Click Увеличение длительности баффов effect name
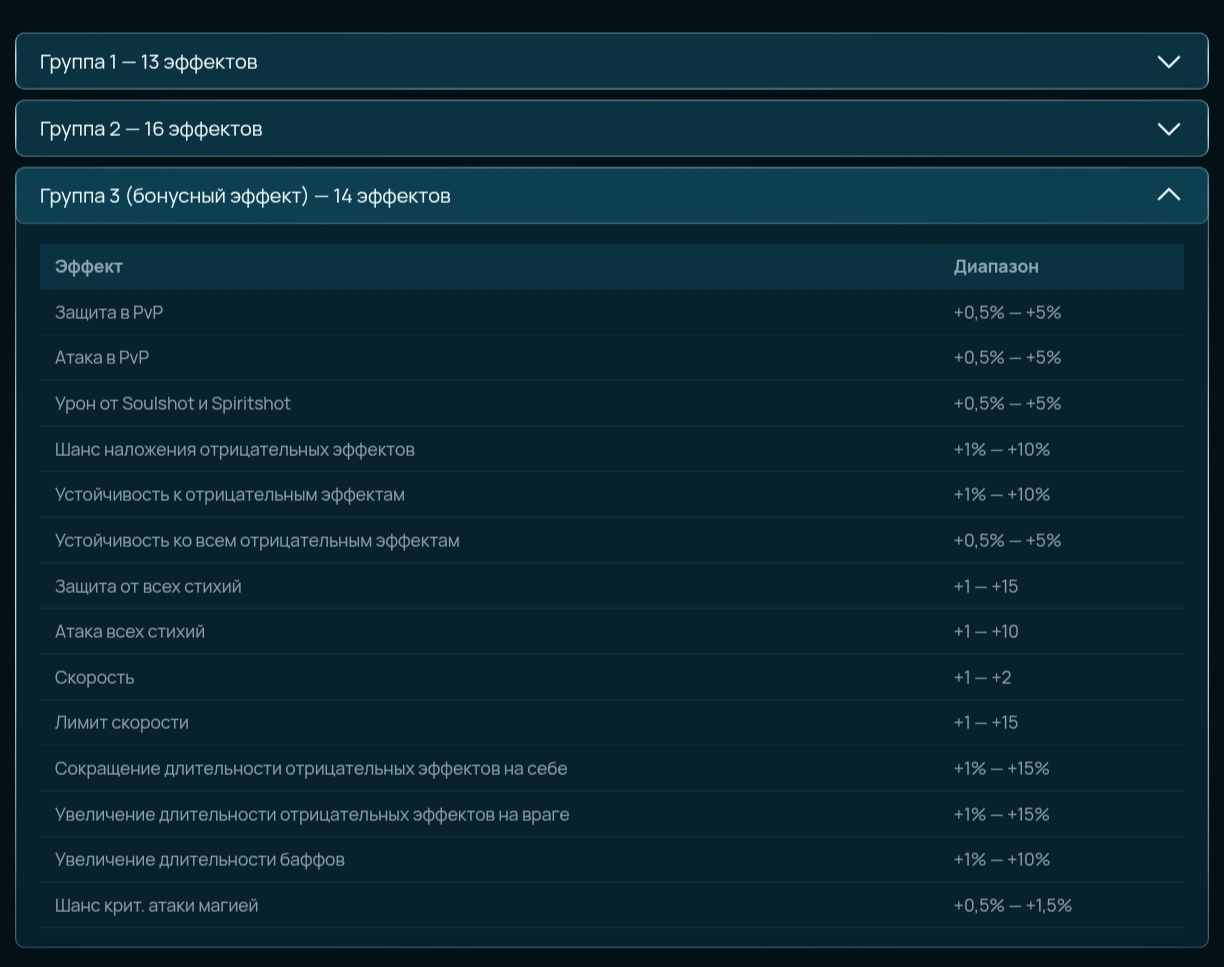The width and height of the screenshot is (1224, 967). click(x=200, y=859)
